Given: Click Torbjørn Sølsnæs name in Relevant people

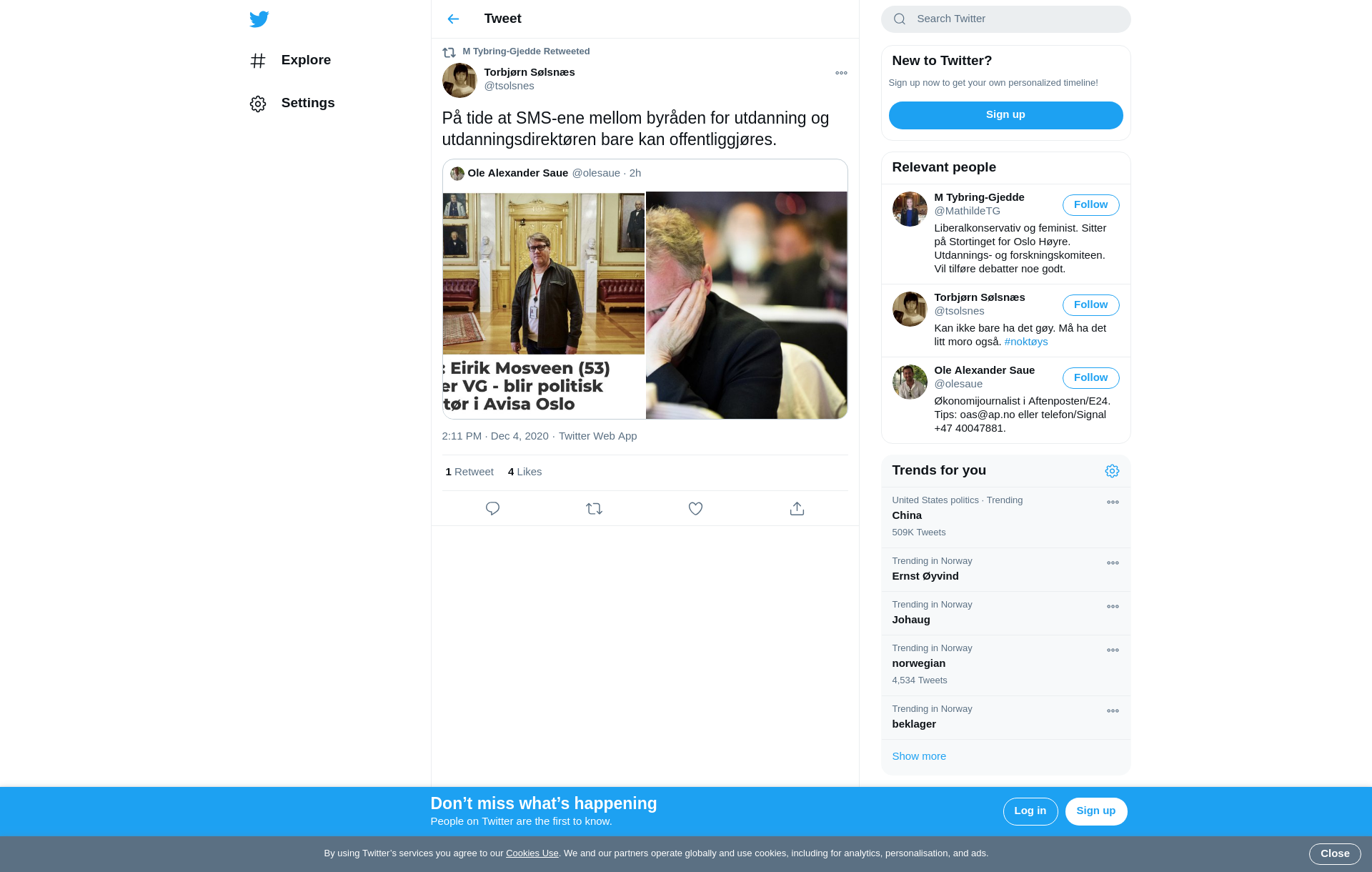Looking at the screenshot, I should coord(979,297).
